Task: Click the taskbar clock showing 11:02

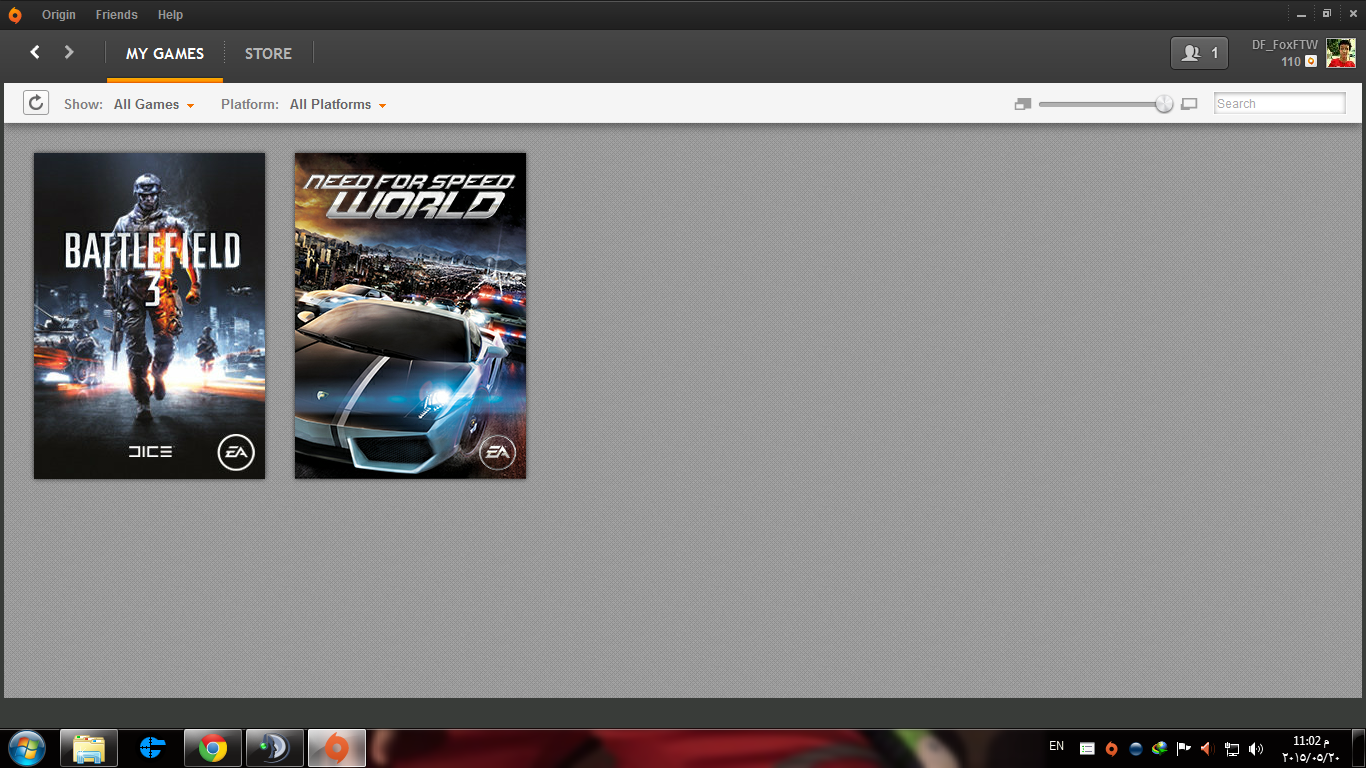Action: click(1311, 749)
